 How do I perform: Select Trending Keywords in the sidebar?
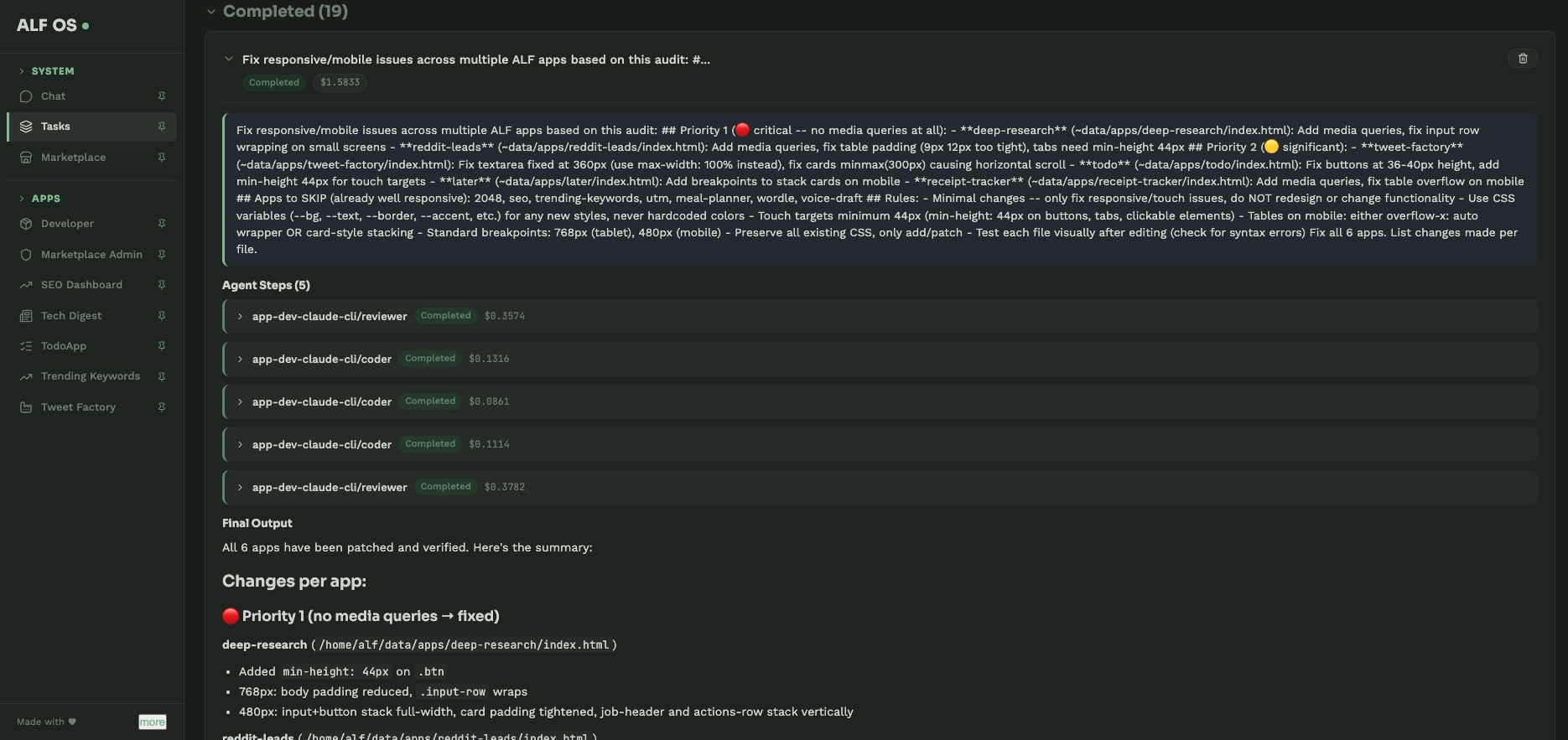coord(90,375)
